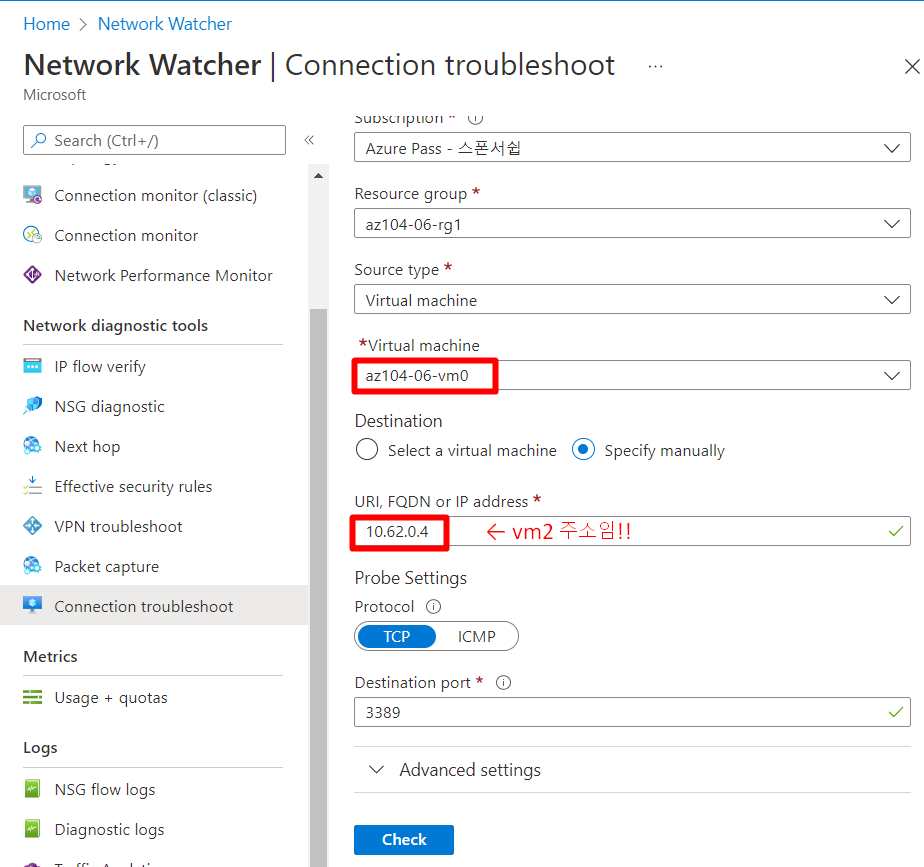Select the 'Select a virtual machine' radio
Screen dimensions: 924x867
[367, 450]
